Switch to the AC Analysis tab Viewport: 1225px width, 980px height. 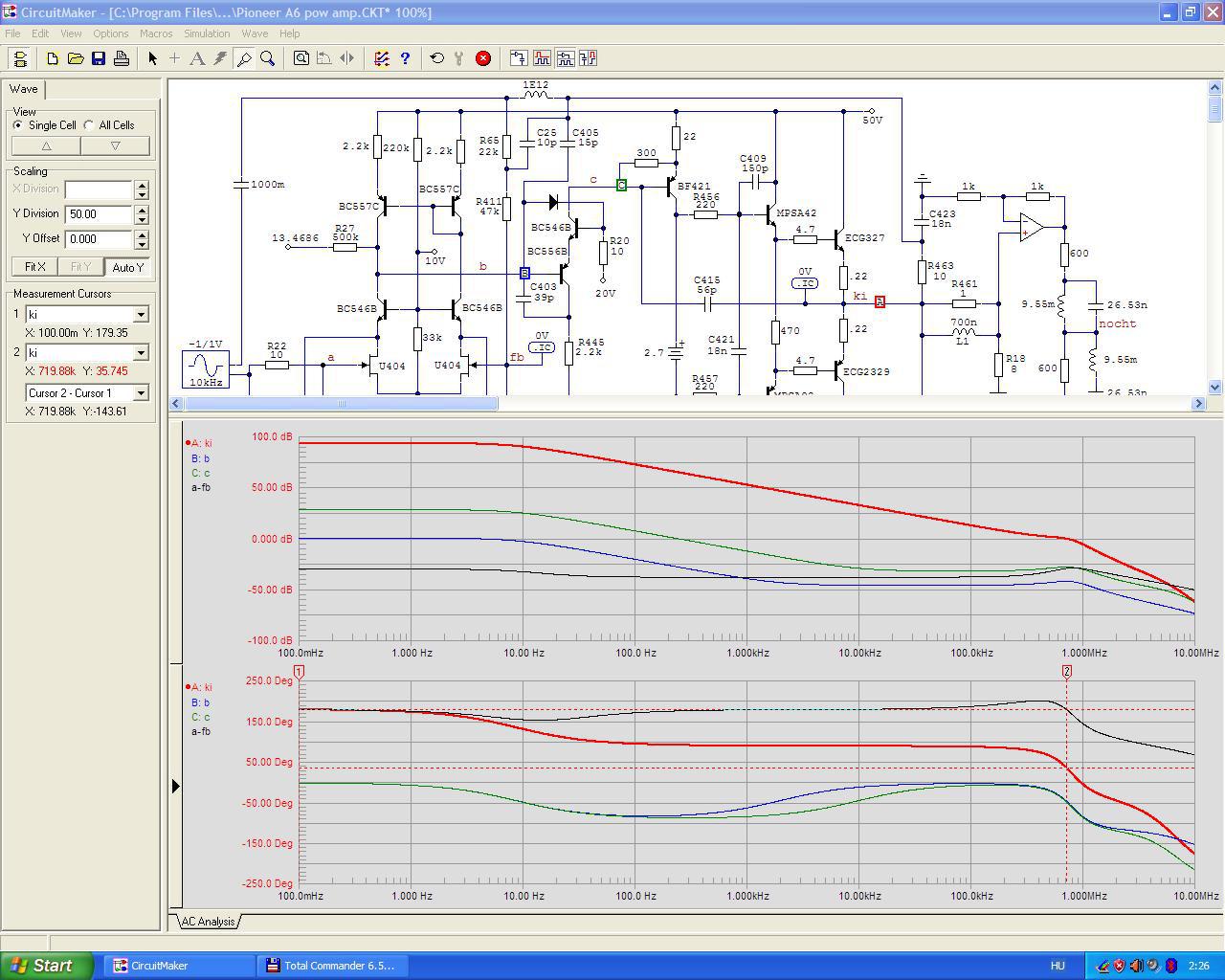click(x=208, y=922)
